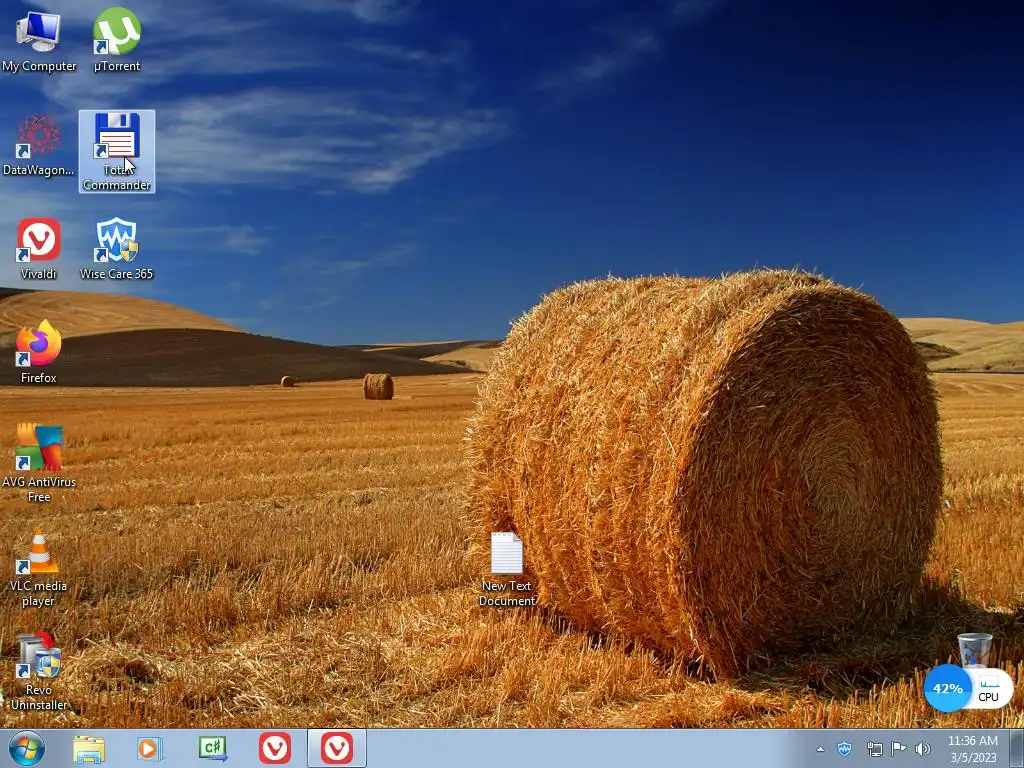Viewport: 1024px width, 768px height.
Task: Open the Windows Start menu
Action: click(x=27, y=748)
